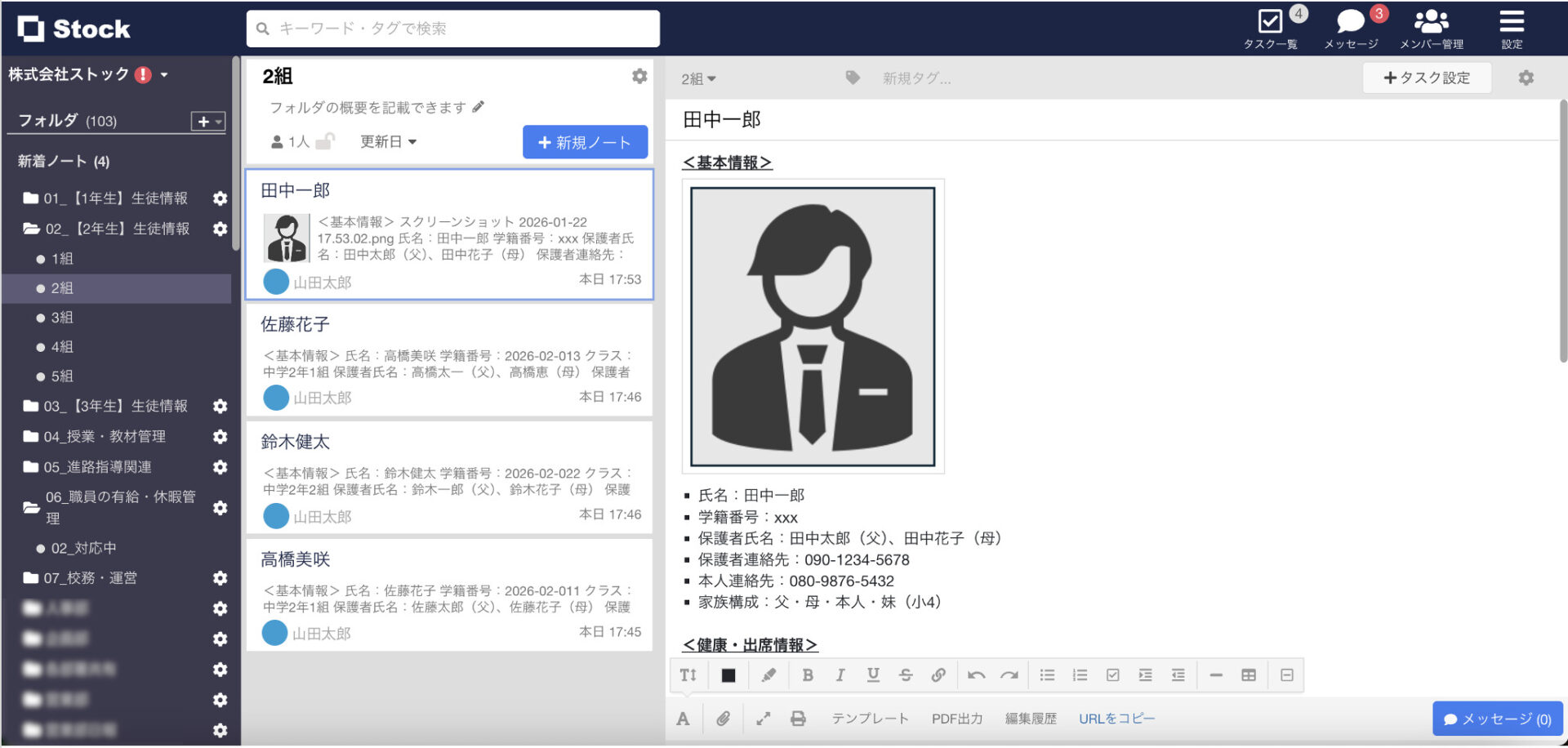The height and width of the screenshot is (748, 1568).
Task: Click the 新規ノート button
Action: (585, 141)
